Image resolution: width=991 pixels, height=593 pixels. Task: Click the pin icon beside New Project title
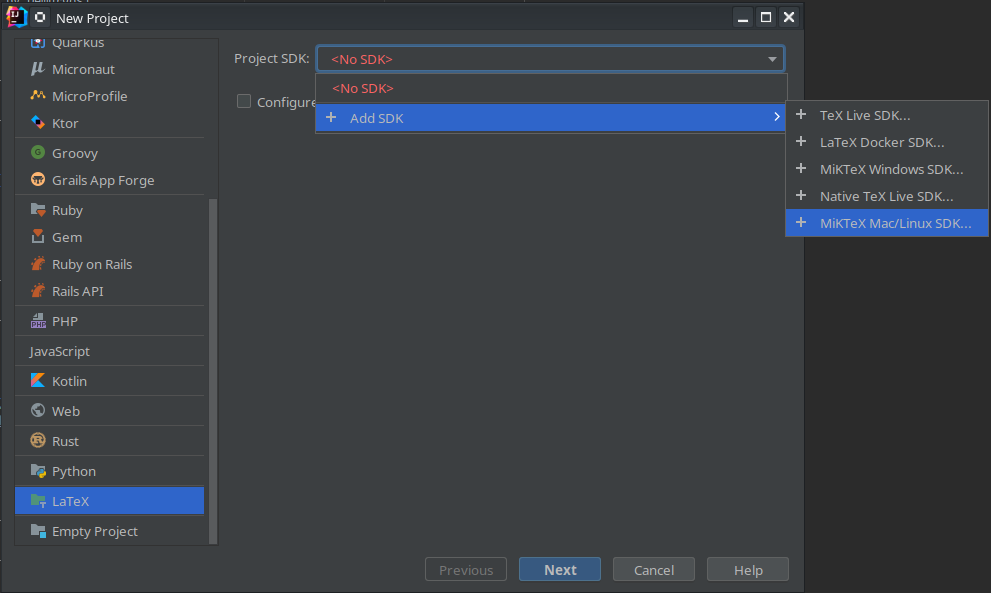(x=40, y=17)
